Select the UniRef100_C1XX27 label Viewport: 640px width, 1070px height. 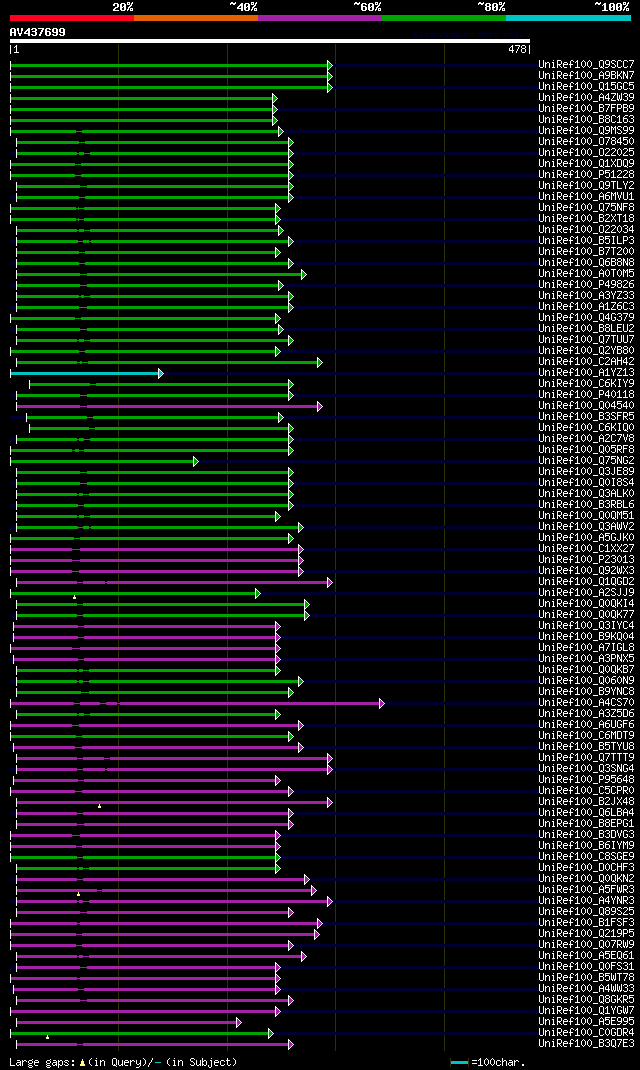coord(586,549)
